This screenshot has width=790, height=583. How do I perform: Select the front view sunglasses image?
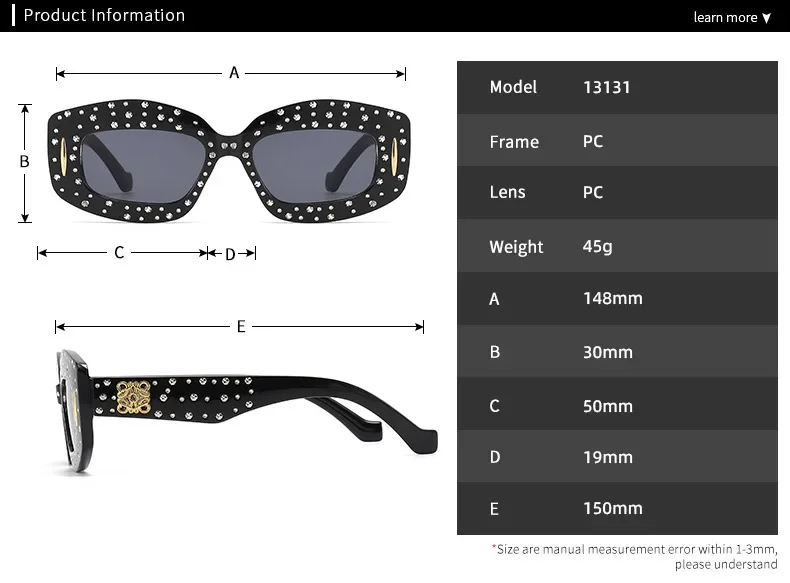point(229,161)
